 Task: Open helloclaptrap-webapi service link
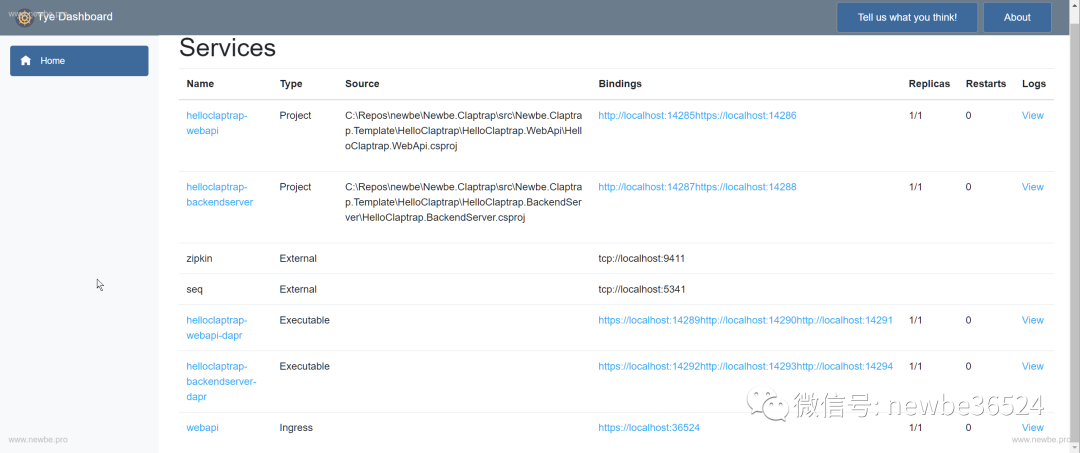pyautogui.click(x=216, y=123)
